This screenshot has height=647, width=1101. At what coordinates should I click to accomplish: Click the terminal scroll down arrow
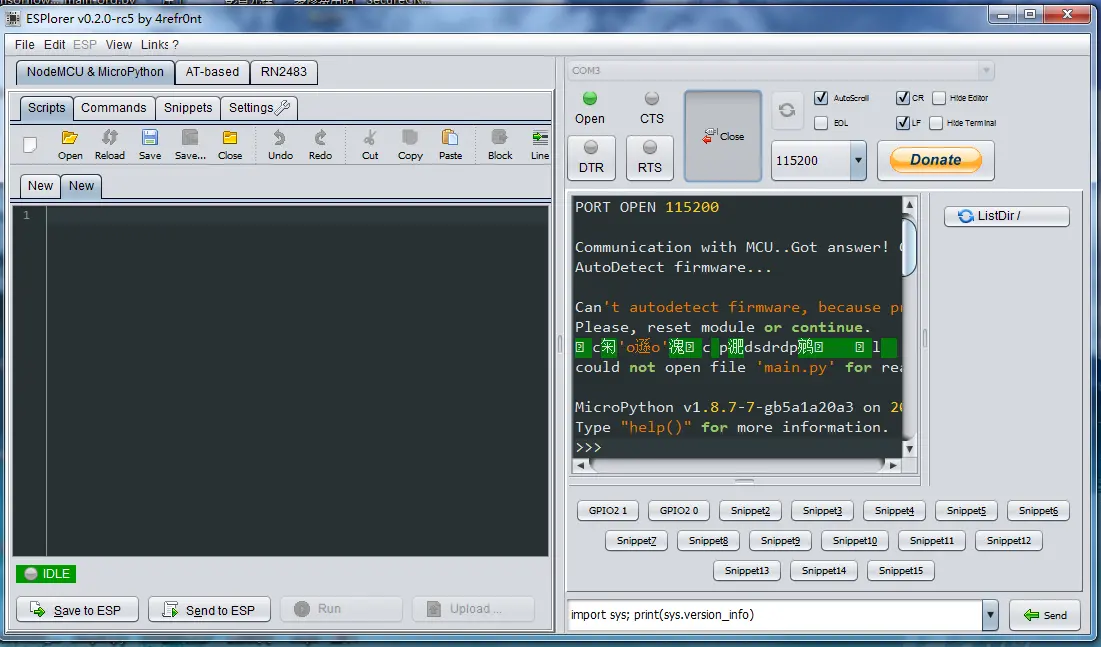pos(909,448)
